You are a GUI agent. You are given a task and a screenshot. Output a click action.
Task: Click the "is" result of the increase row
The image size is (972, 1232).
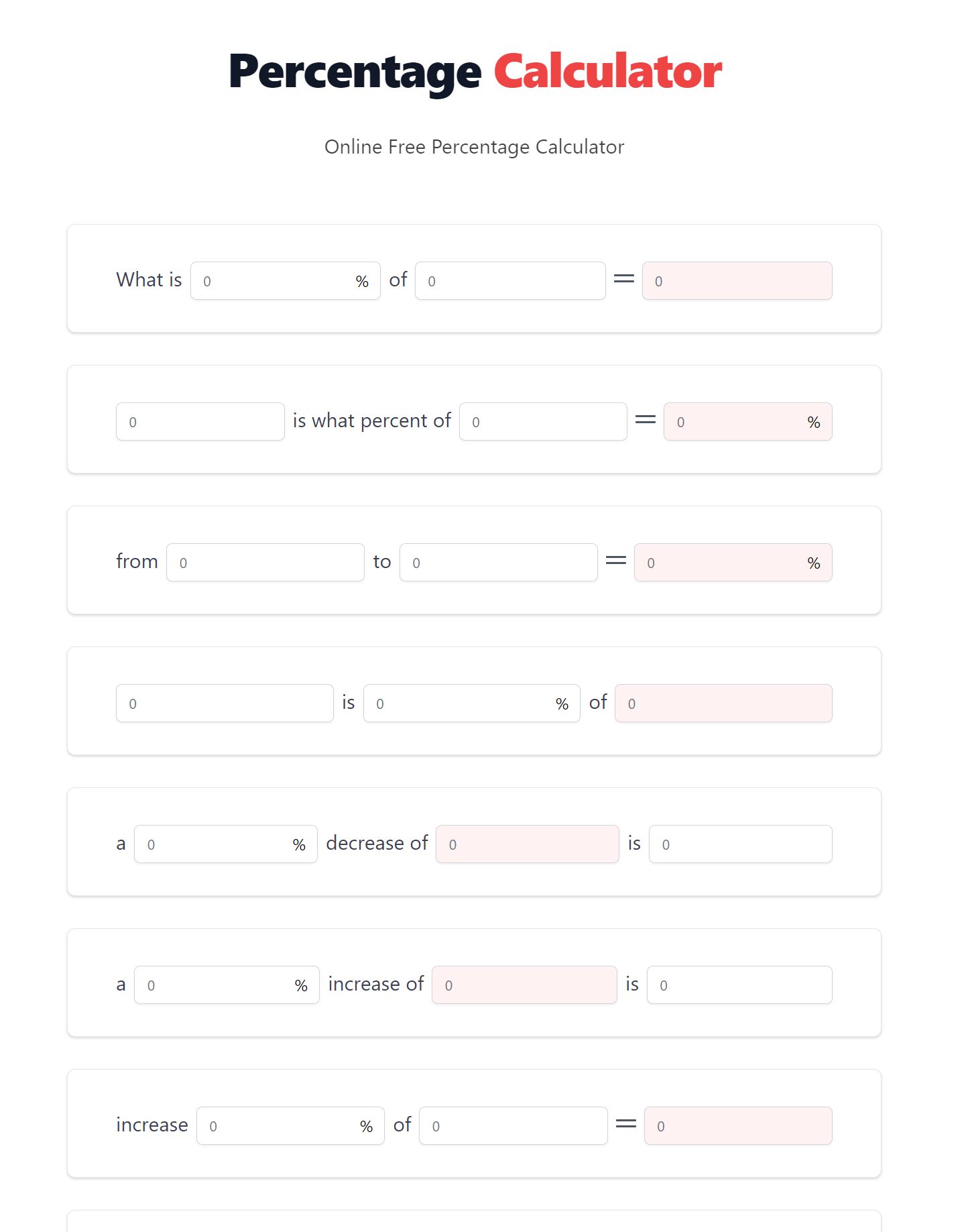737,984
